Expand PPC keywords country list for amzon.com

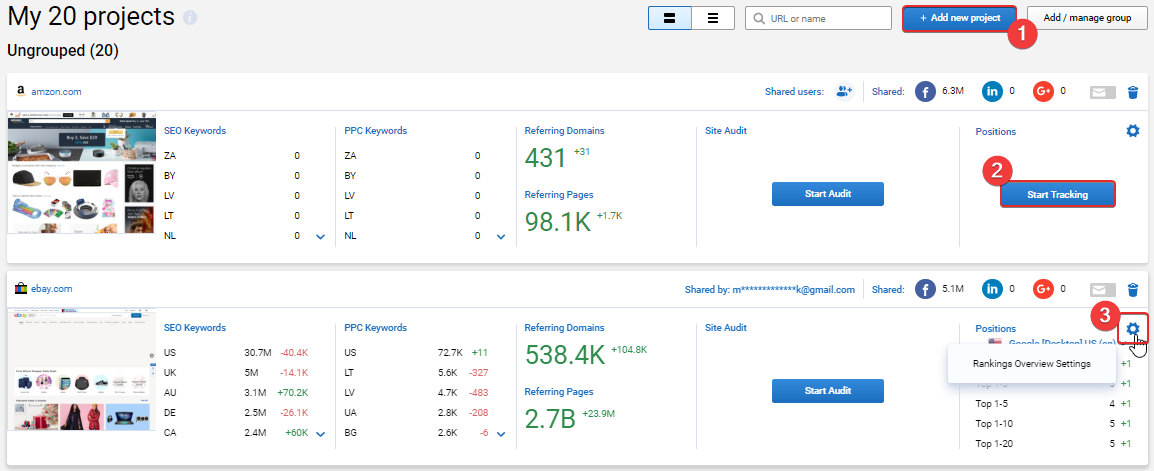tap(501, 237)
